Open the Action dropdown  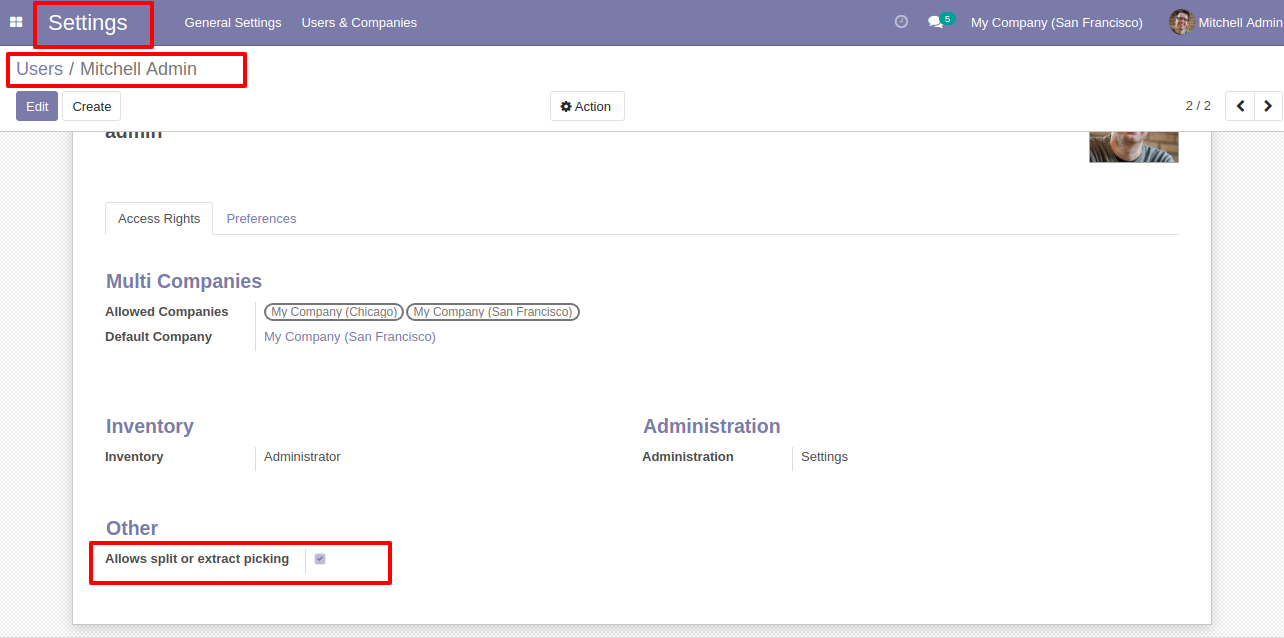587,106
